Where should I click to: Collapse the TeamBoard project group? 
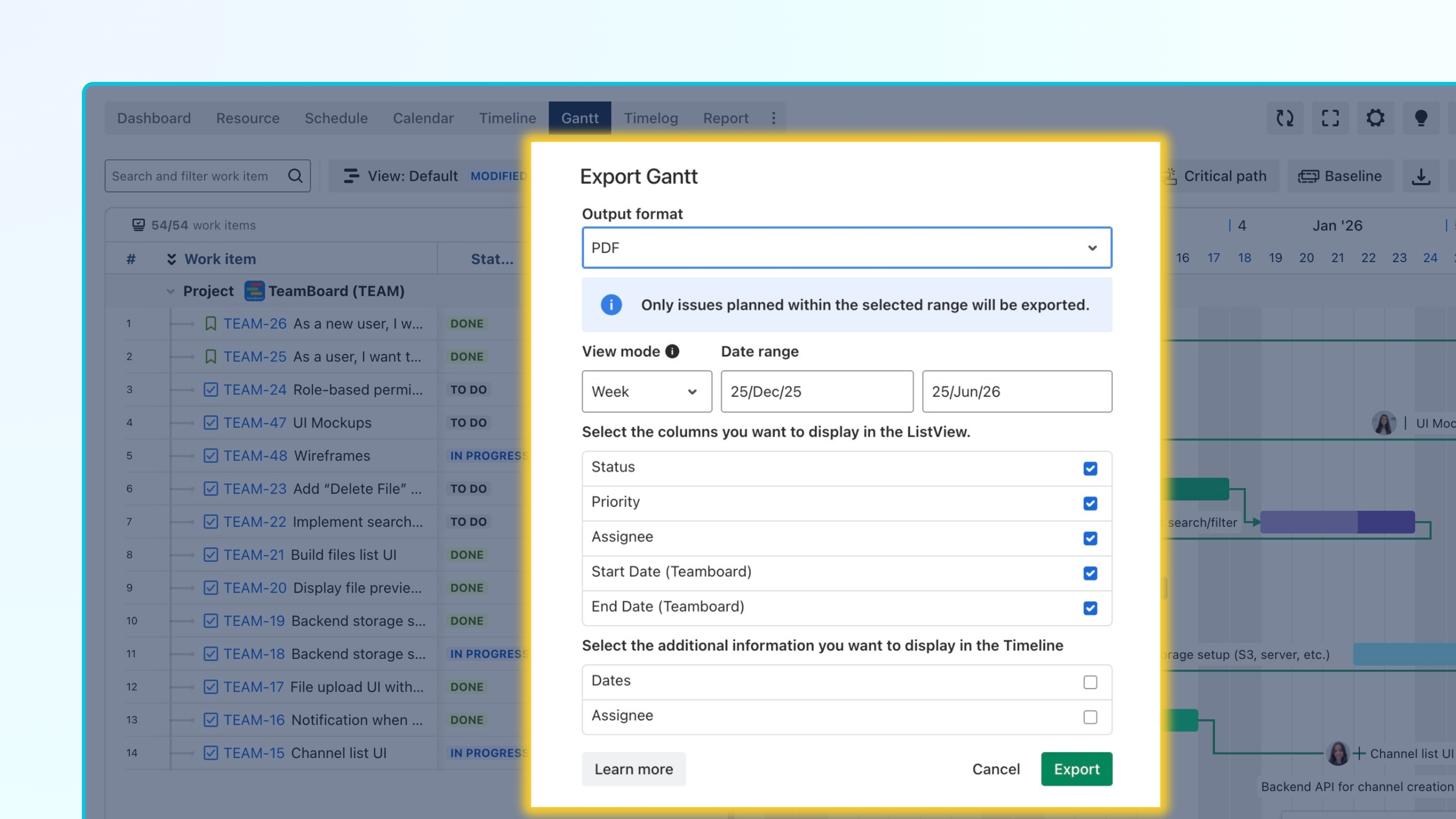click(x=170, y=292)
